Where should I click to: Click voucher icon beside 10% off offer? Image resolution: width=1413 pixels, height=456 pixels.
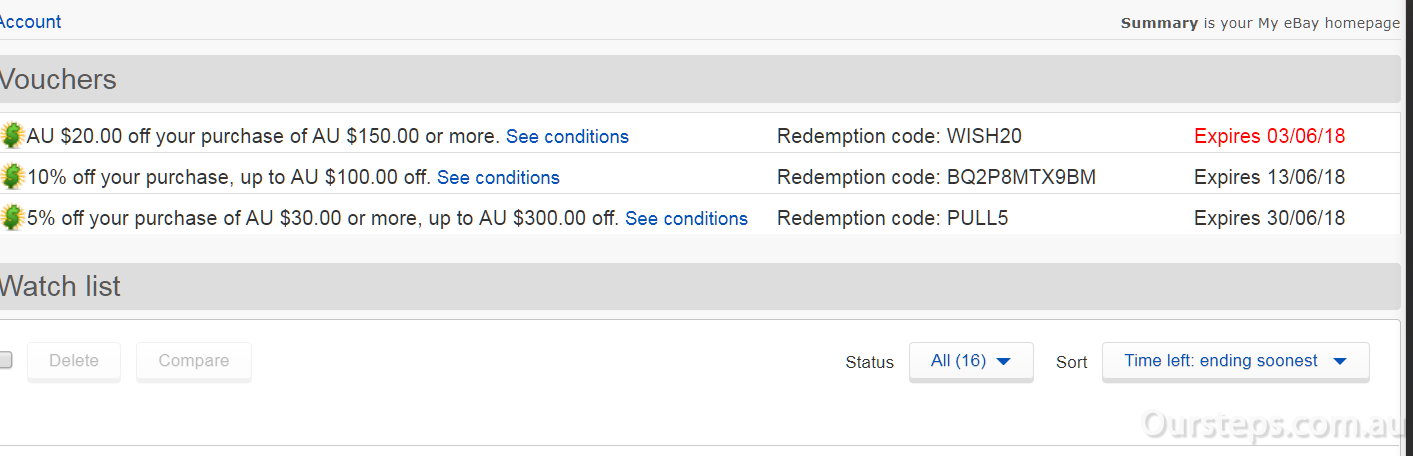pyautogui.click(x=12, y=177)
